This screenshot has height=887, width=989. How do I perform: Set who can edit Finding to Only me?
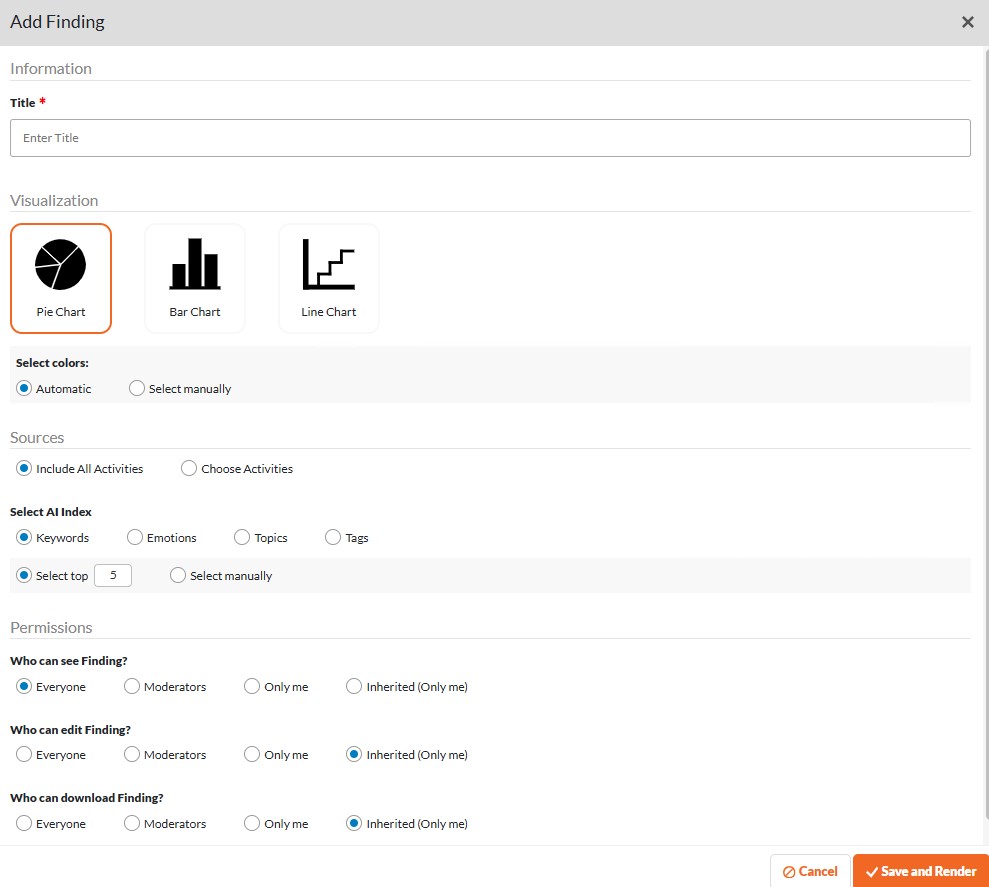click(252, 754)
